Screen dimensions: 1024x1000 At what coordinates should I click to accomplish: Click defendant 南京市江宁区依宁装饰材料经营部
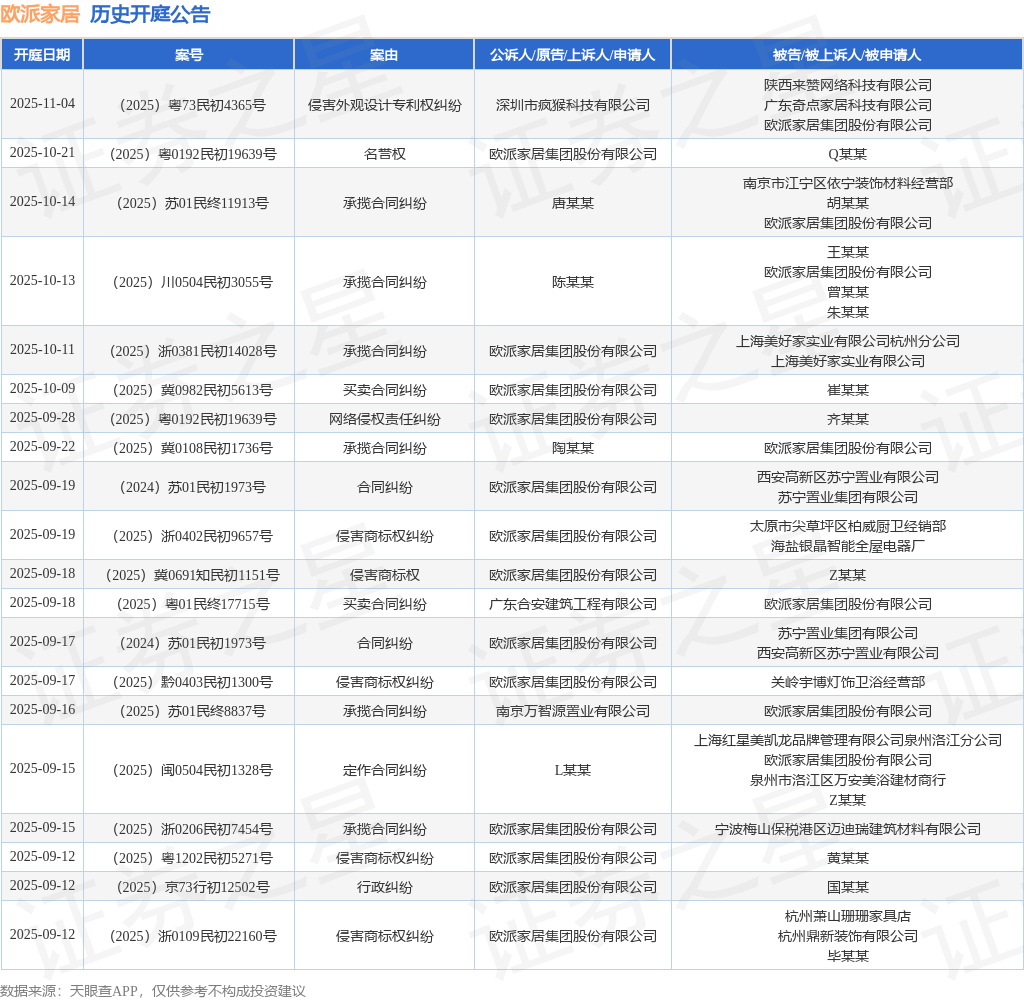[848, 184]
